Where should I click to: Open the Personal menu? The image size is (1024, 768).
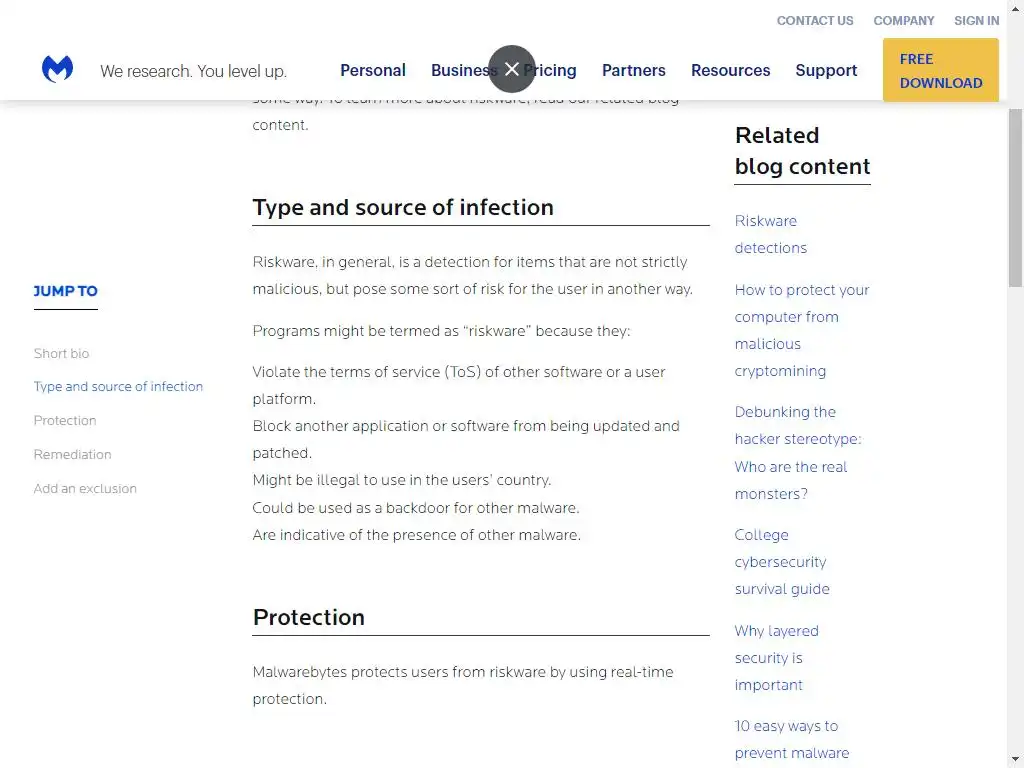pos(373,70)
